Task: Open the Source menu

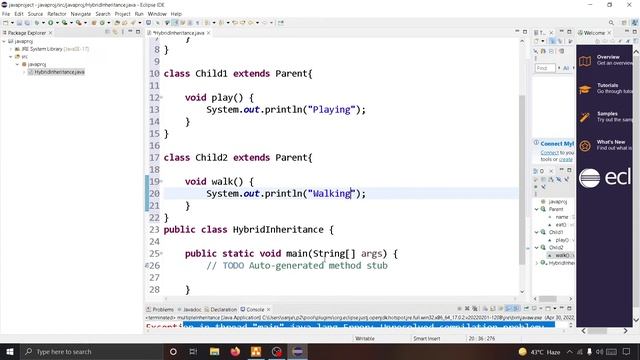Action: 35,14
